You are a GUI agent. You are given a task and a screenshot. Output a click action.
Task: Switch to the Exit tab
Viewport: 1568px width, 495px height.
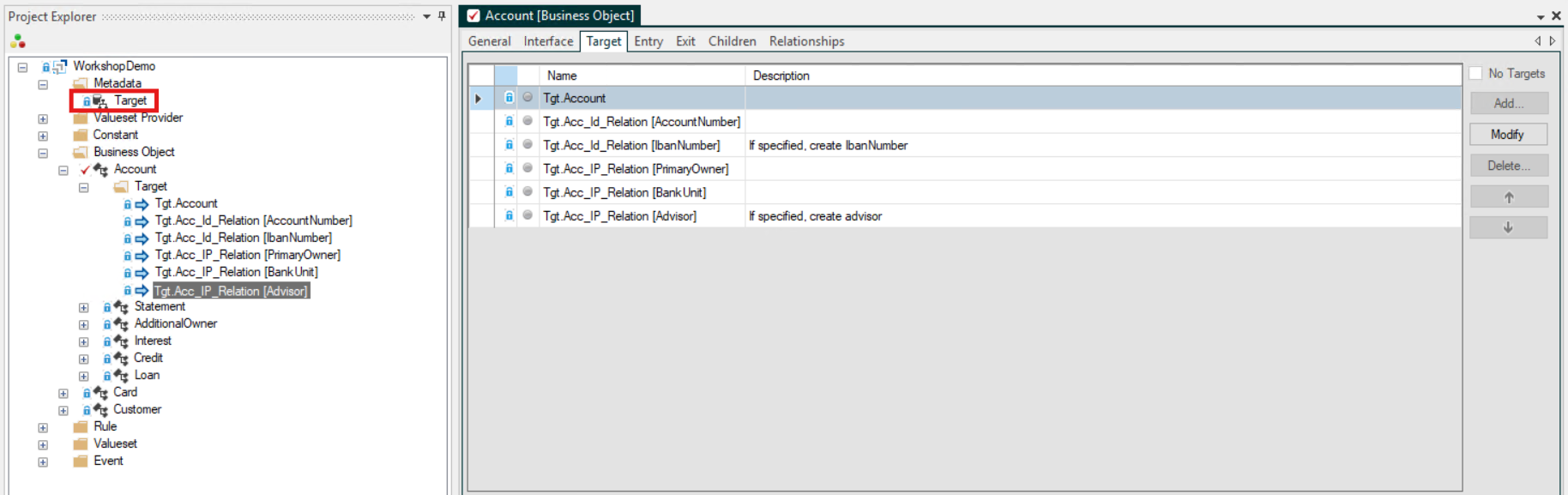click(x=685, y=41)
